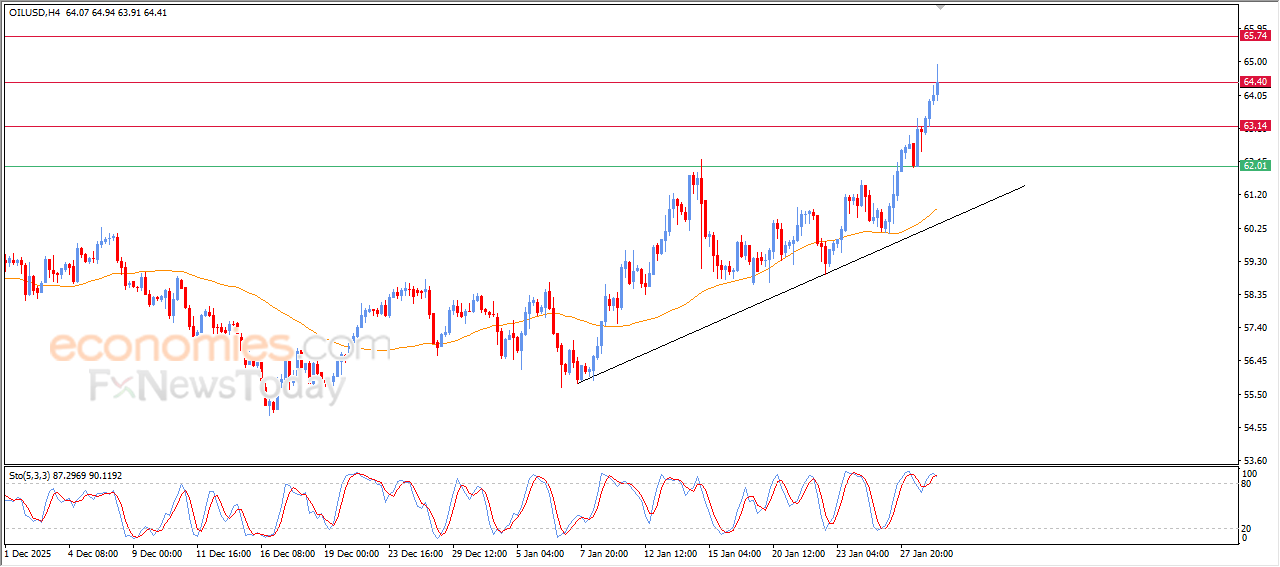This screenshot has height=567, width=1280.
Task: Click the 4 Dec 08:00 time label
Action: [x=93, y=553]
